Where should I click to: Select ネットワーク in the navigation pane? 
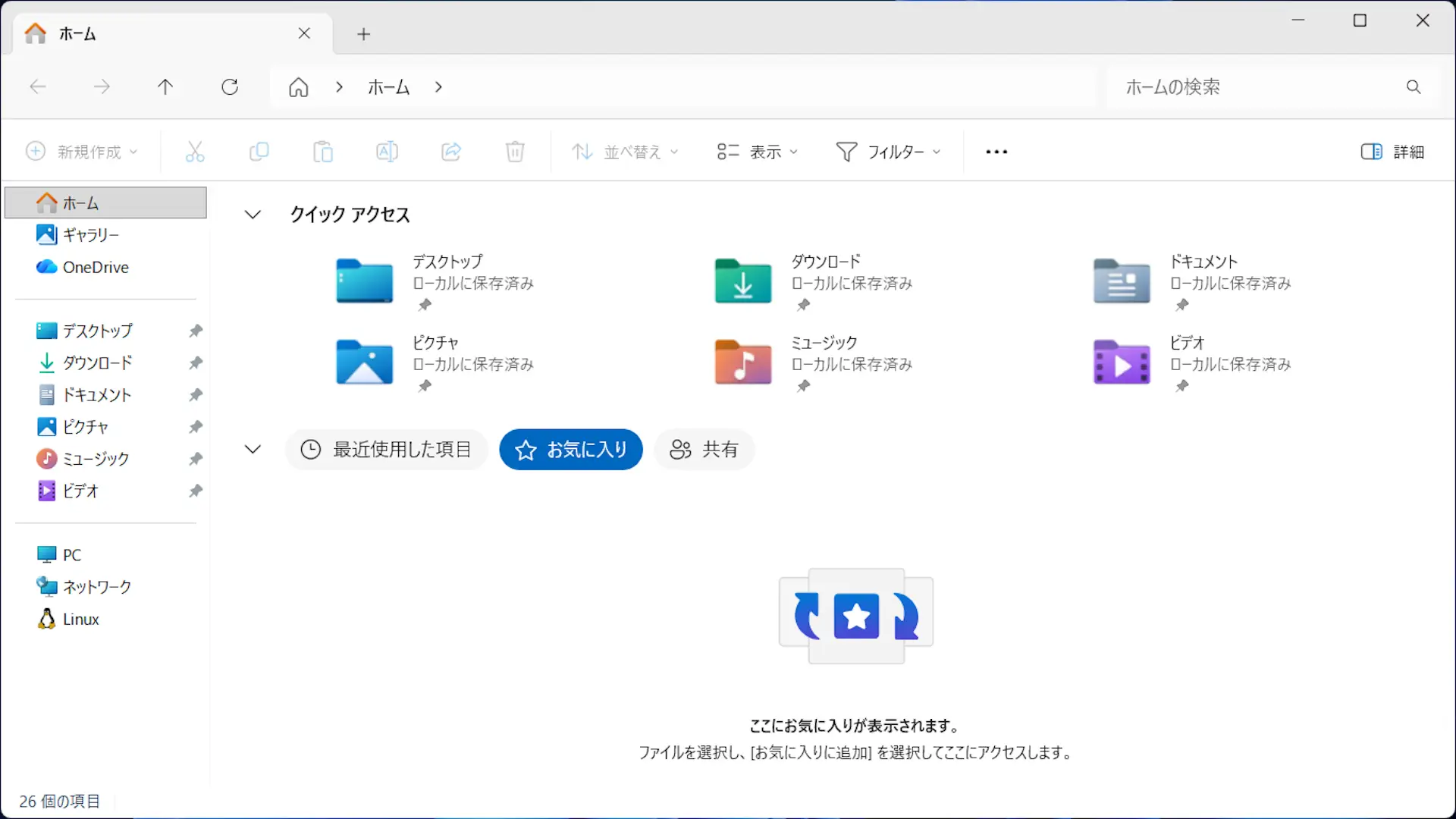coord(105,587)
